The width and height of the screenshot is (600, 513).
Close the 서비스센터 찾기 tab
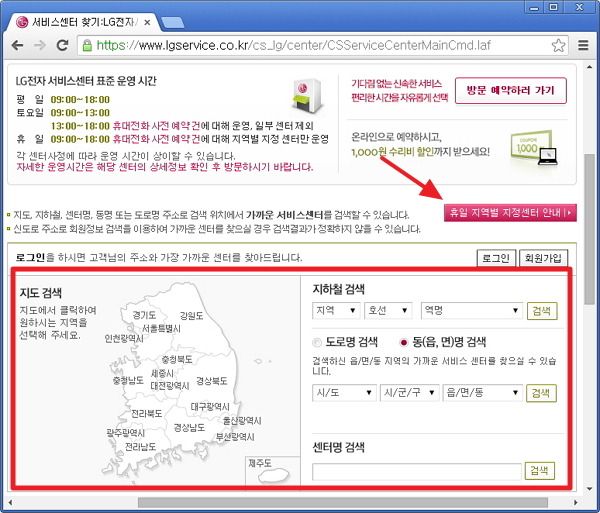pyautogui.click(x=147, y=23)
